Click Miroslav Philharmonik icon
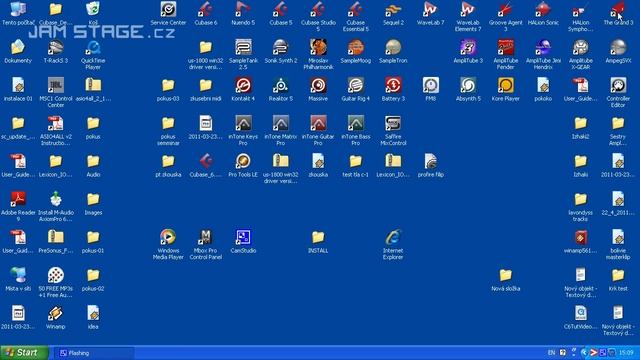This screenshot has height=360, width=640. pos(318,47)
